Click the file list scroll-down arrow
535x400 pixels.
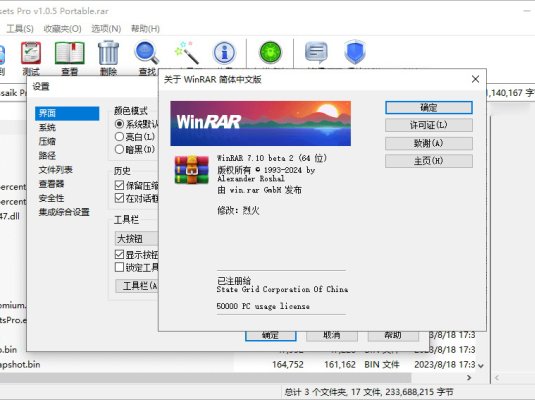click(481, 366)
